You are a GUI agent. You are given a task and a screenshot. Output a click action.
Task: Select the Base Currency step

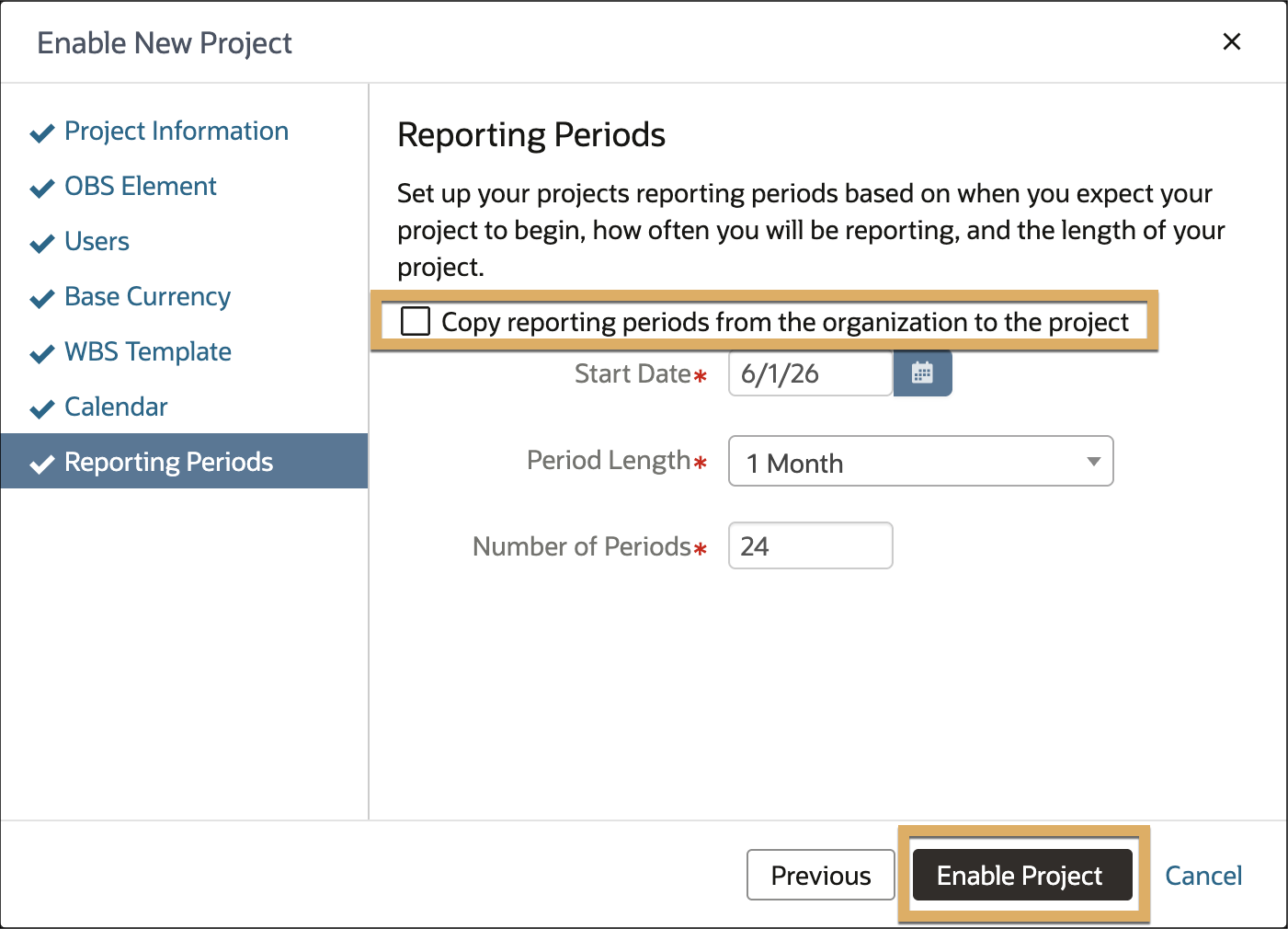pyautogui.click(x=147, y=296)
